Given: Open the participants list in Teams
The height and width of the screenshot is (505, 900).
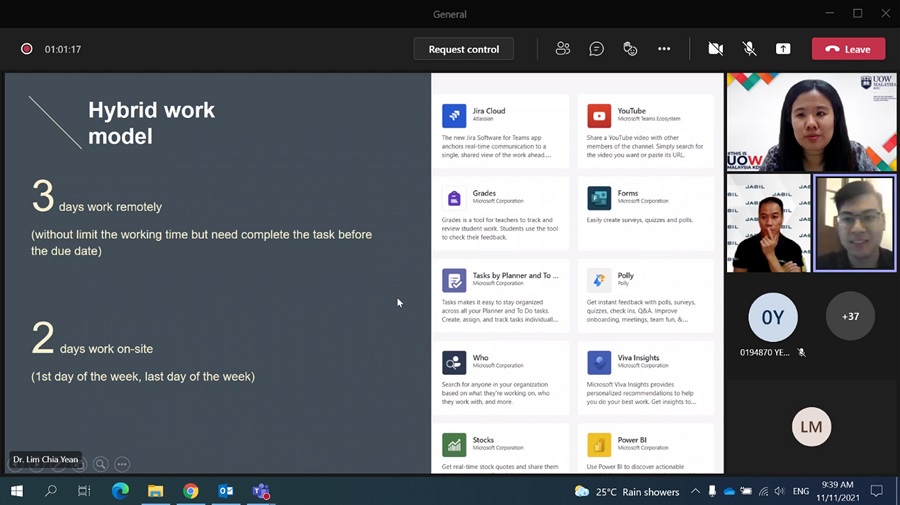Looking at the screenshot, I should 563,49.
